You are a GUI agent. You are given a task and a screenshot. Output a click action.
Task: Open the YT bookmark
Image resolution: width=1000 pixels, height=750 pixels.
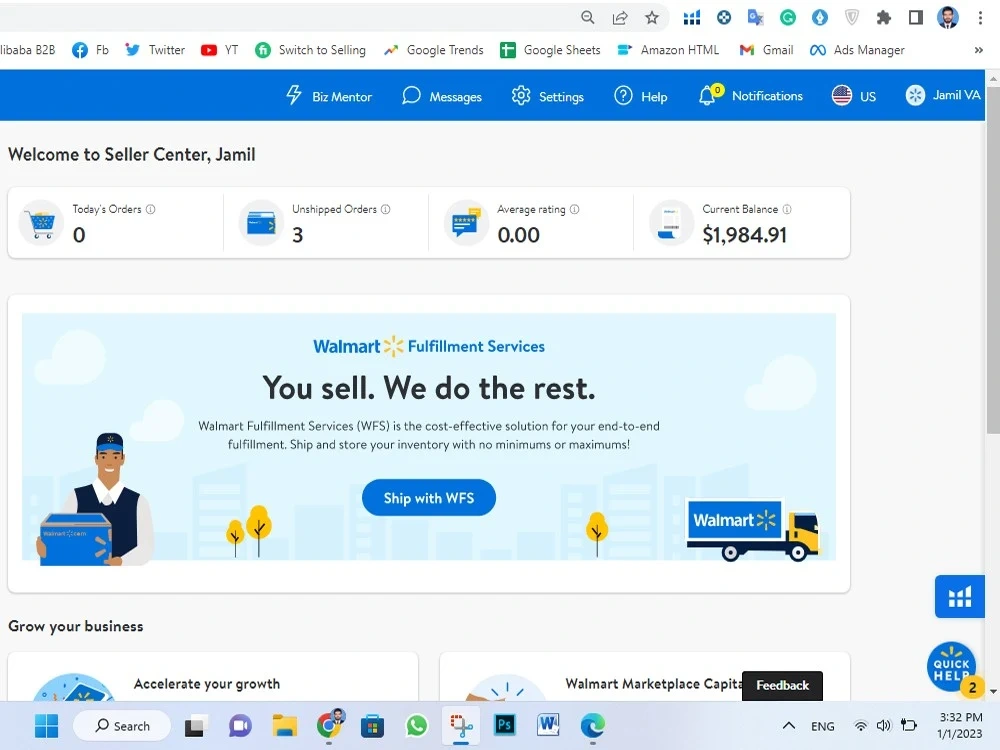tap(219, 50)
